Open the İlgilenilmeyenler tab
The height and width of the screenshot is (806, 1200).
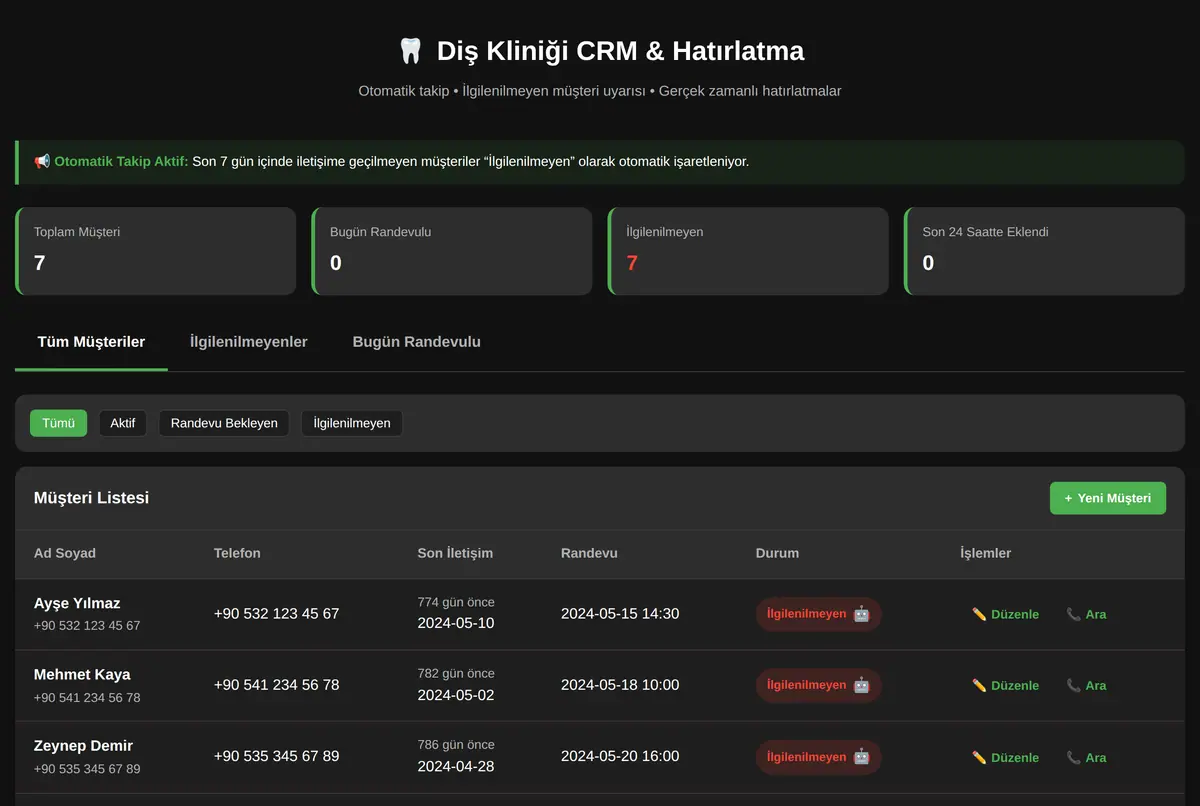tap(249, 342)
